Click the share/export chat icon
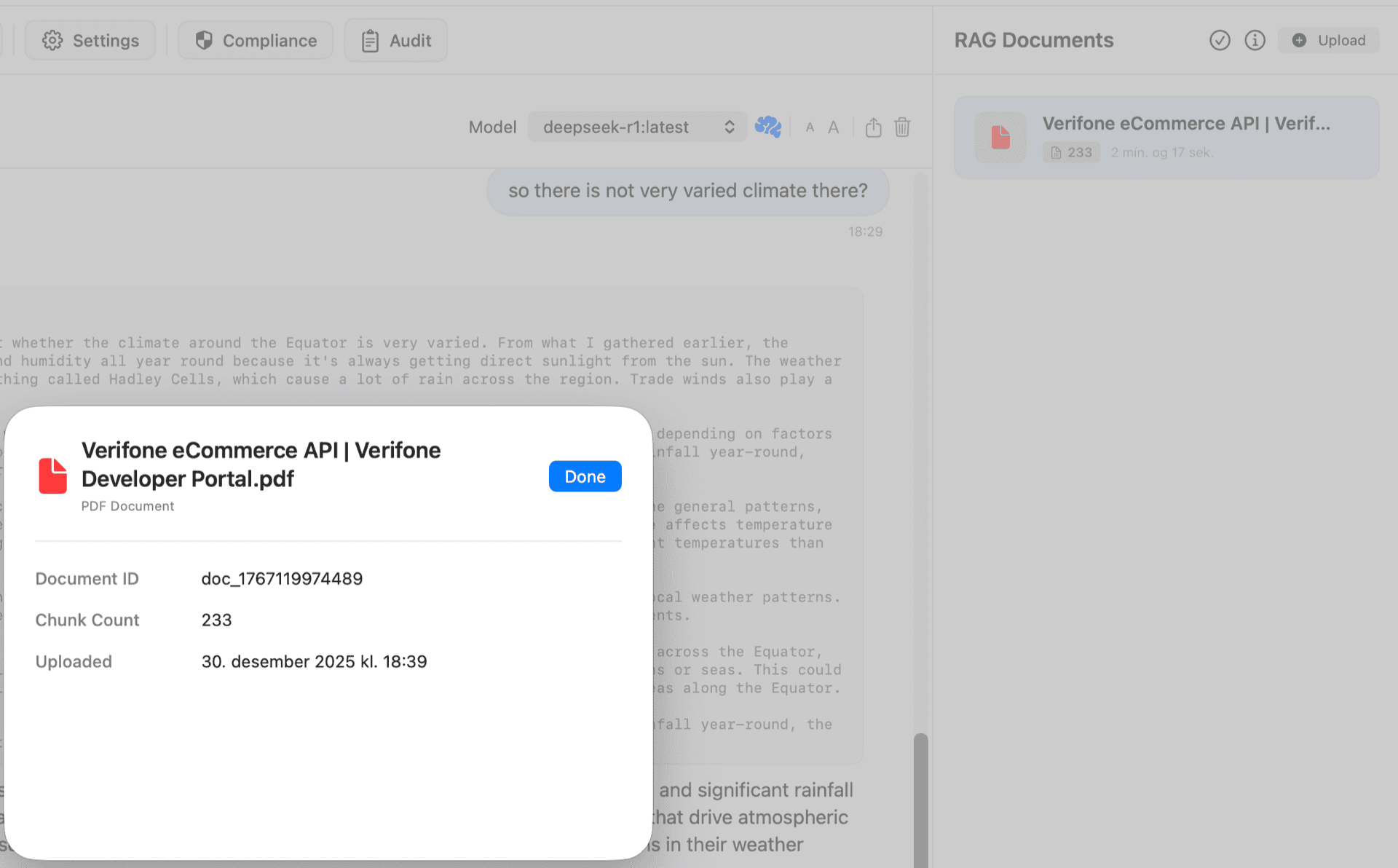Screen dimensions: 1398x868 pos(873,127)
